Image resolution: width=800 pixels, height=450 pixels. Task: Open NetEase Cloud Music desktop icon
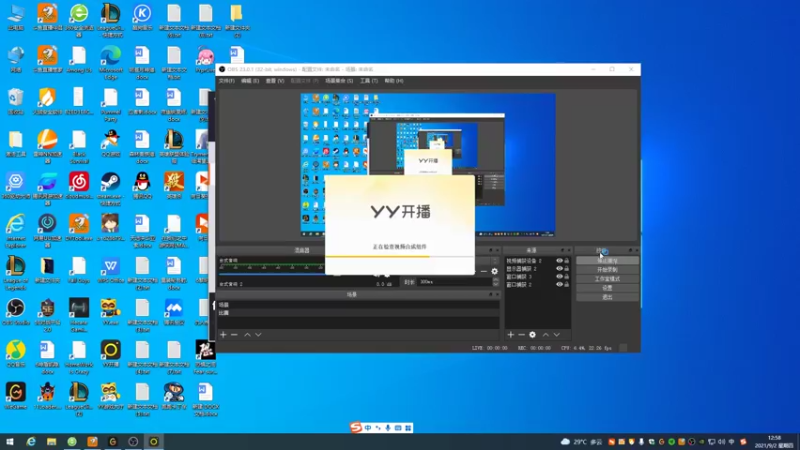coord(79,186)
